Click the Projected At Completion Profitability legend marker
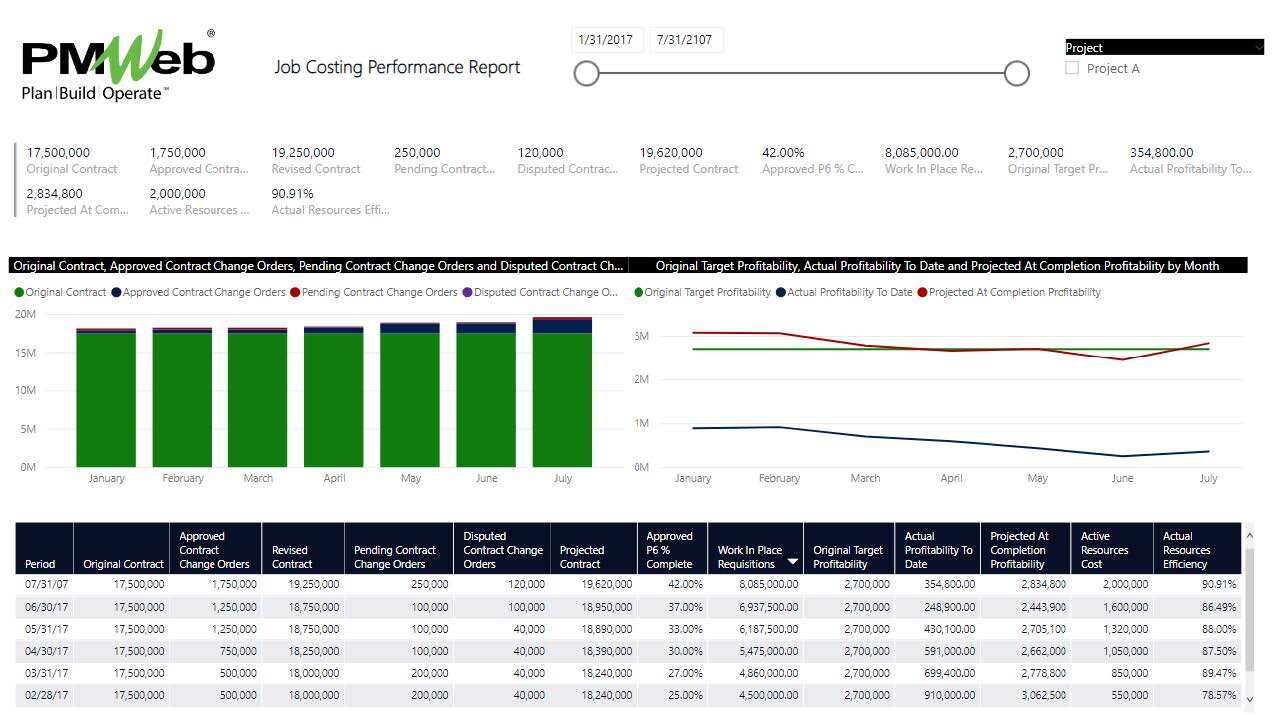 click(x=922, y=293)
